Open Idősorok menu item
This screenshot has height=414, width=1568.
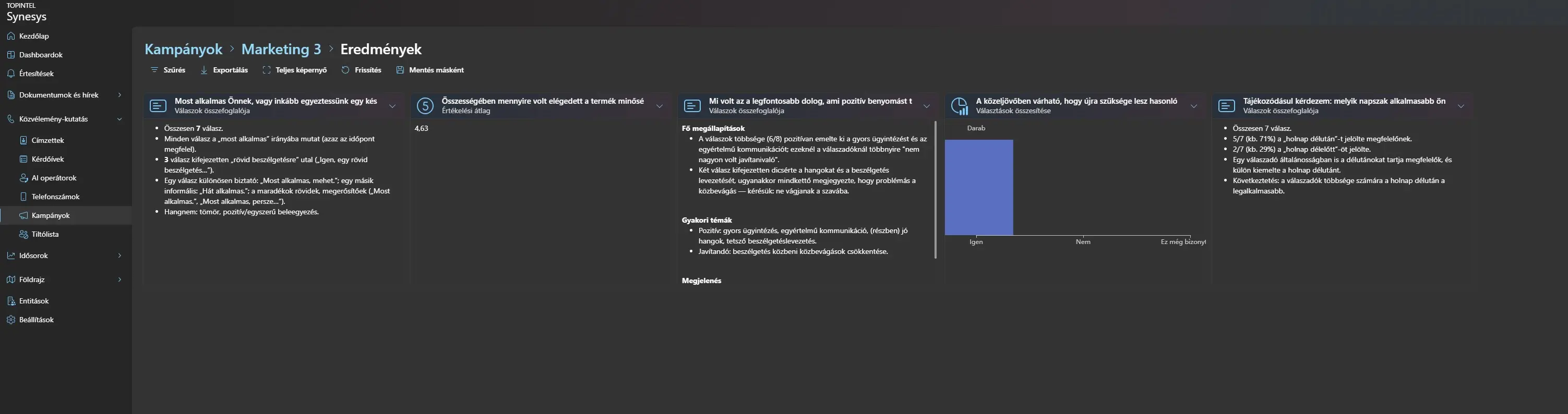66,256
